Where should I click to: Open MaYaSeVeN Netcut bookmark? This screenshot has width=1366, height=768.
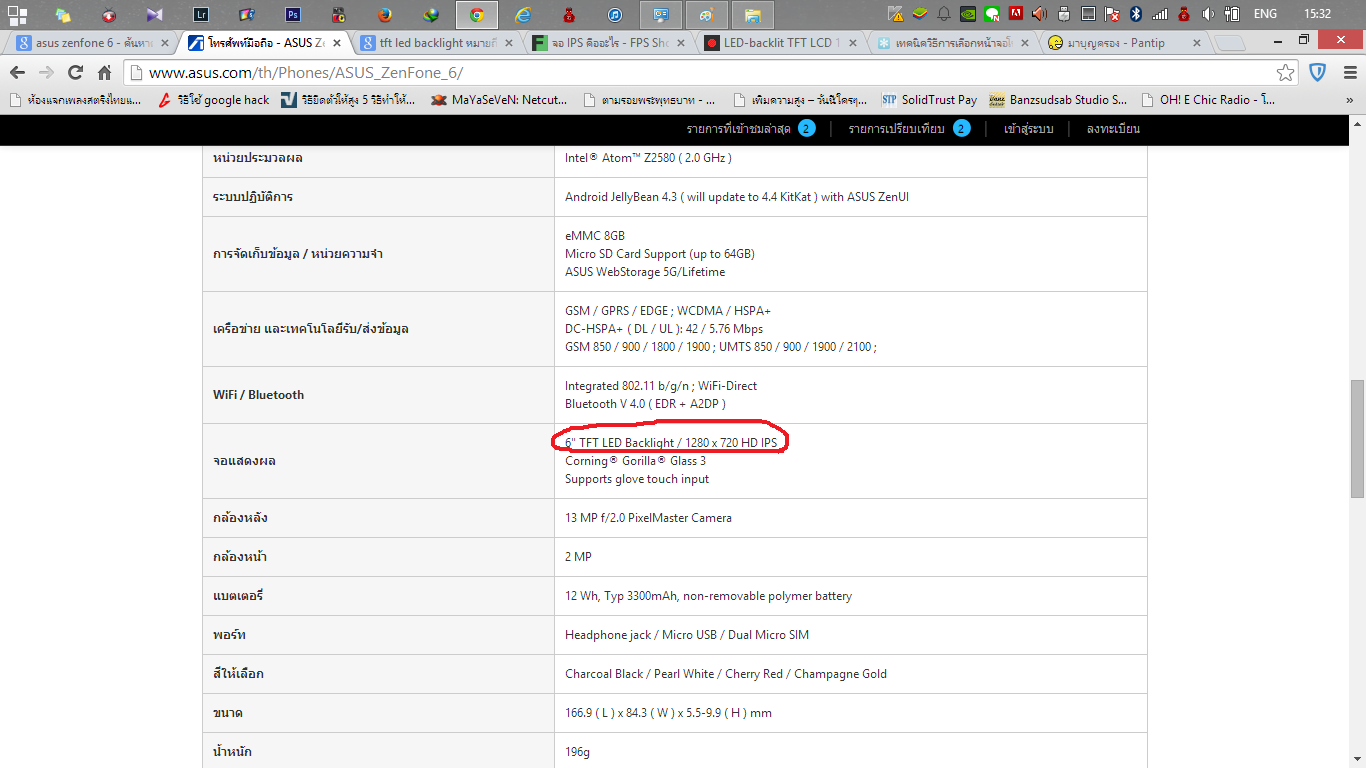(x=498, y=100)
